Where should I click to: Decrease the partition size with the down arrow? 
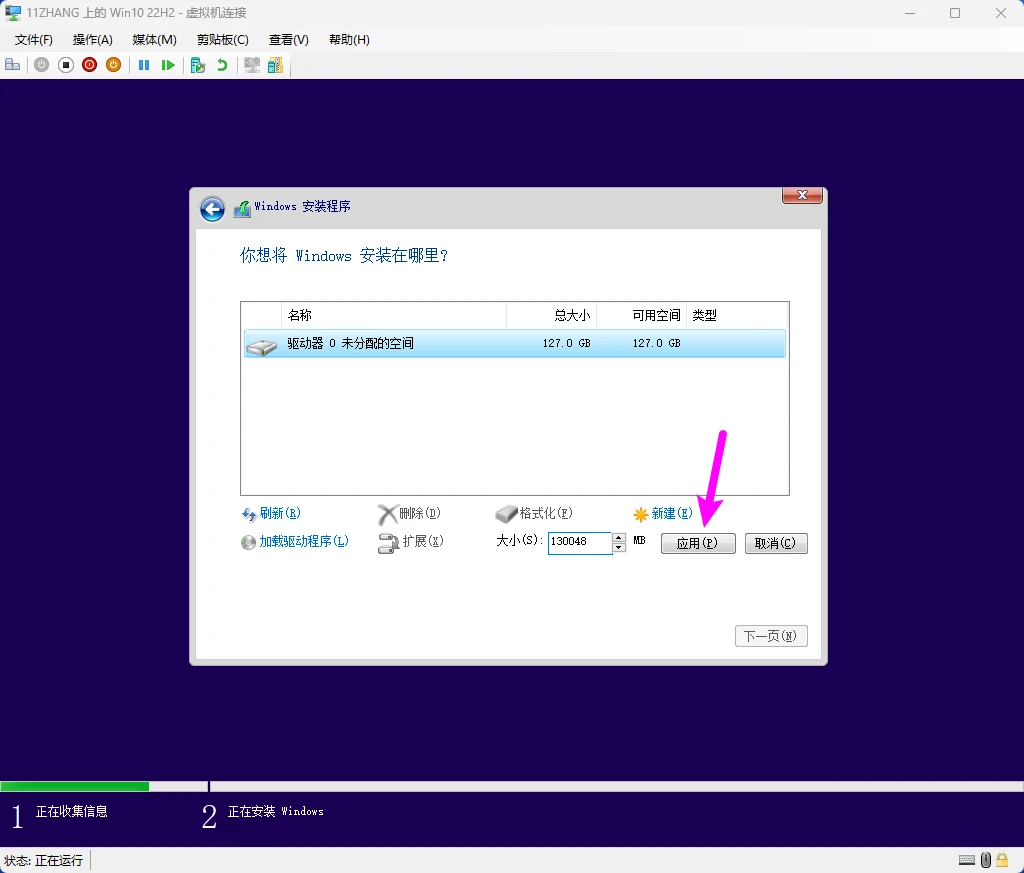618,547
